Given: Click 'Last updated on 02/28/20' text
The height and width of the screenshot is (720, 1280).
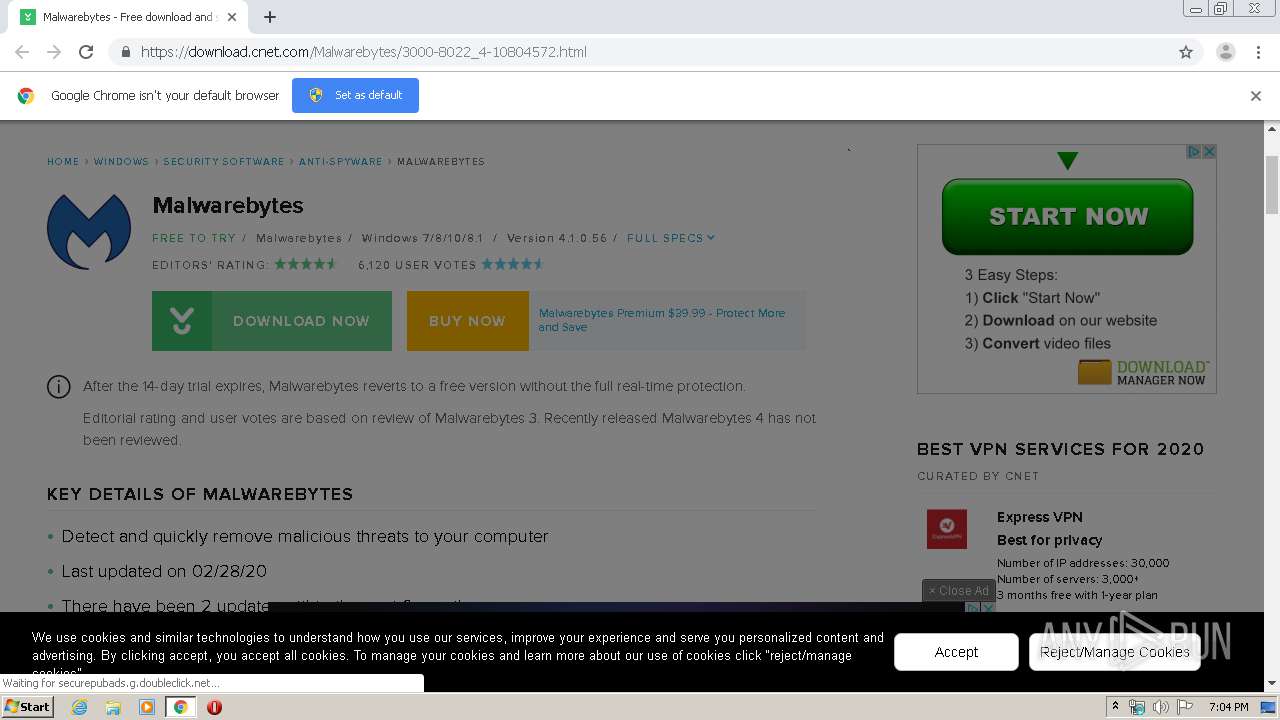Looking at the screenshot, I should [x=164, y=571].
